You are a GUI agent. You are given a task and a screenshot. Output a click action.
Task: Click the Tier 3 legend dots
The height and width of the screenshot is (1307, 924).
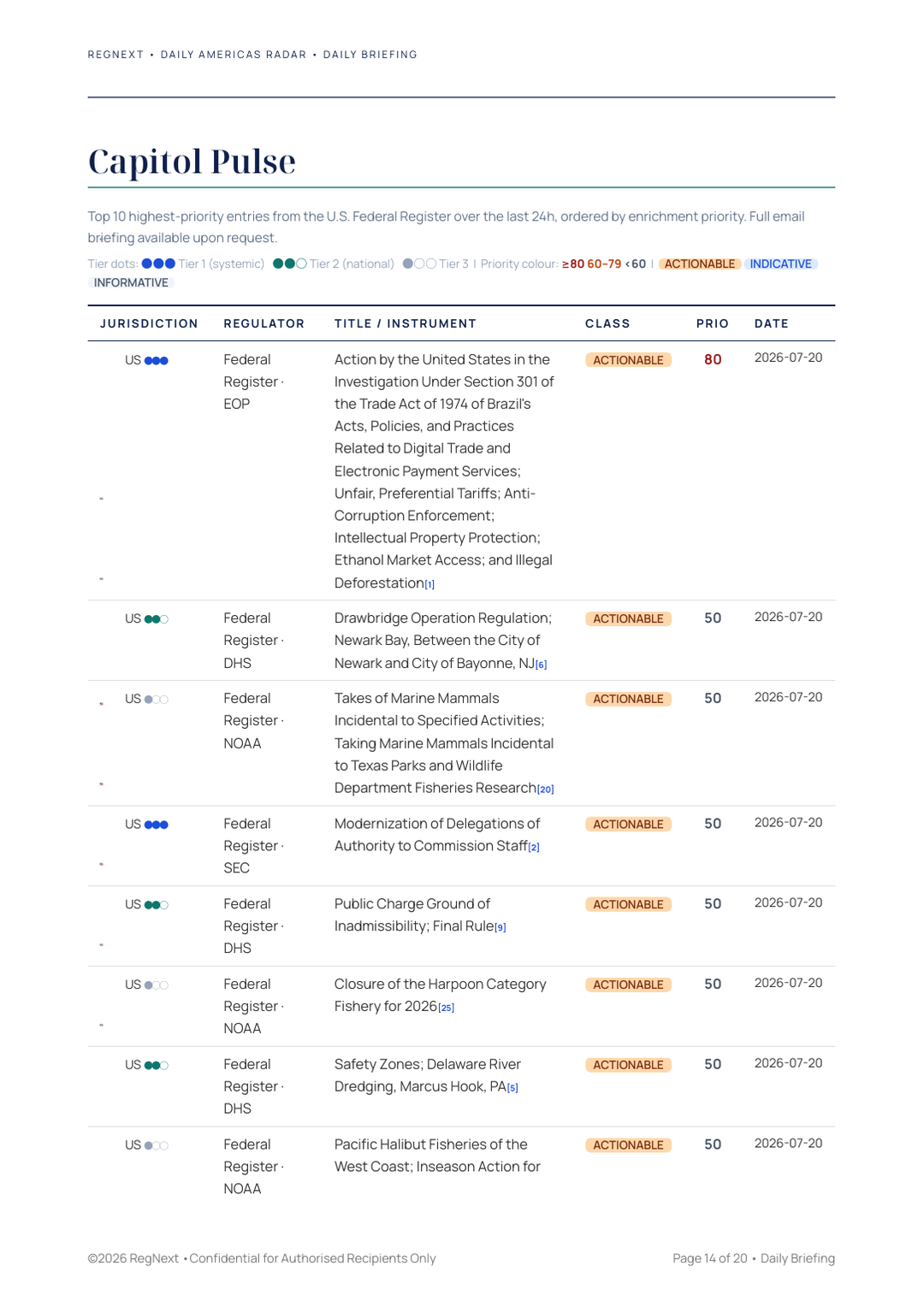[419, 263]
